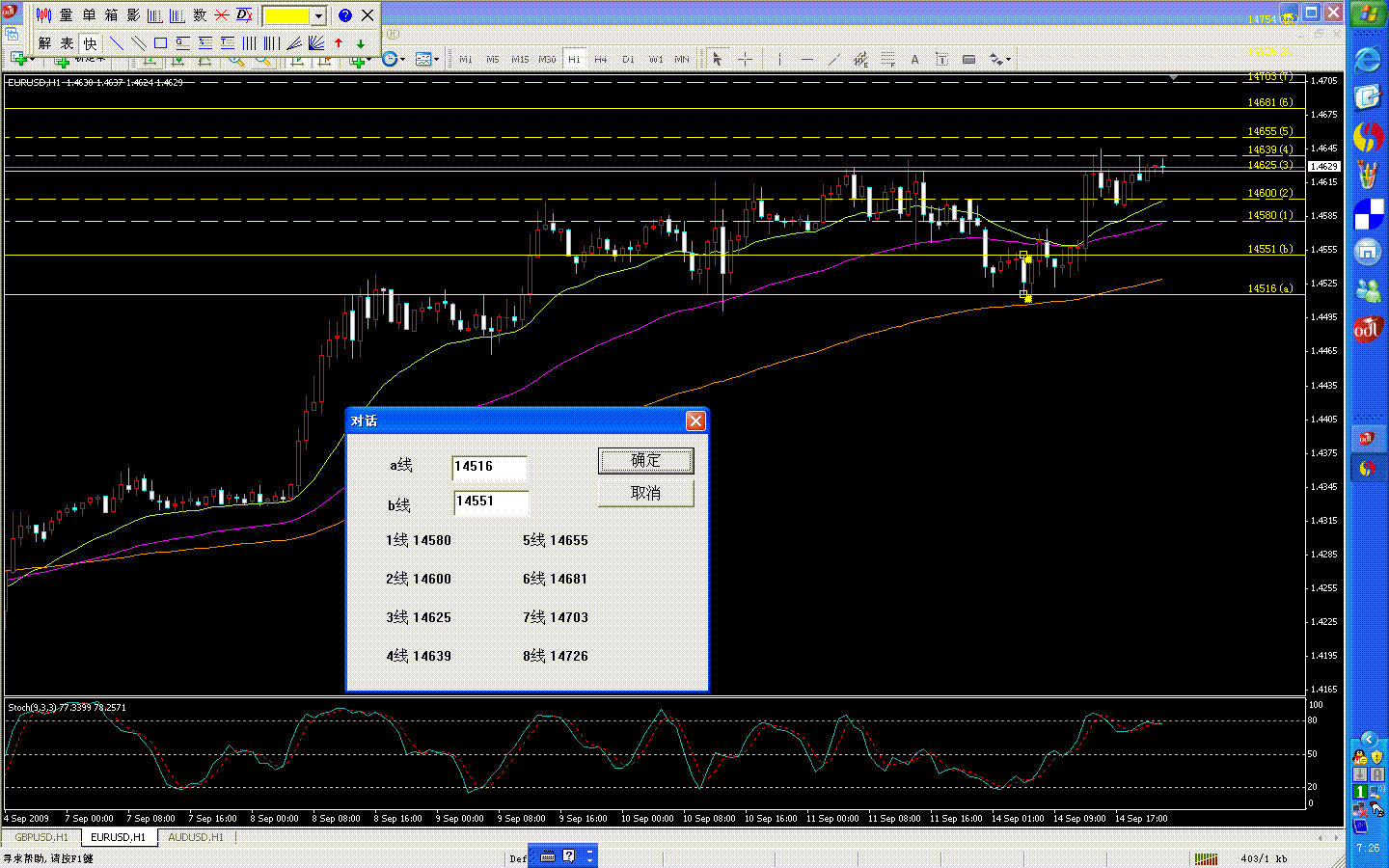
Task: Switch to the AUDUSD,H1 chart tab
Action: point(196,837)
